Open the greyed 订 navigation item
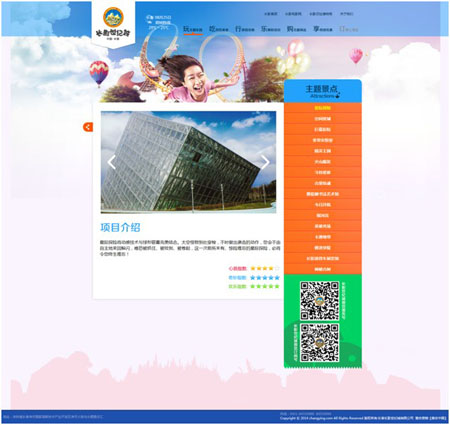The width and height of the screenshot is (450, 425). (349, 29)
